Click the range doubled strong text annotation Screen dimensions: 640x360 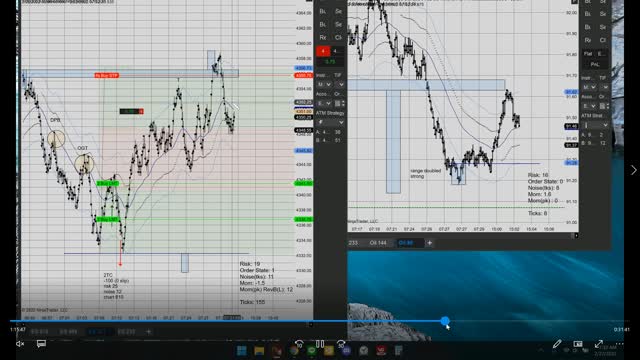(426, 173)
